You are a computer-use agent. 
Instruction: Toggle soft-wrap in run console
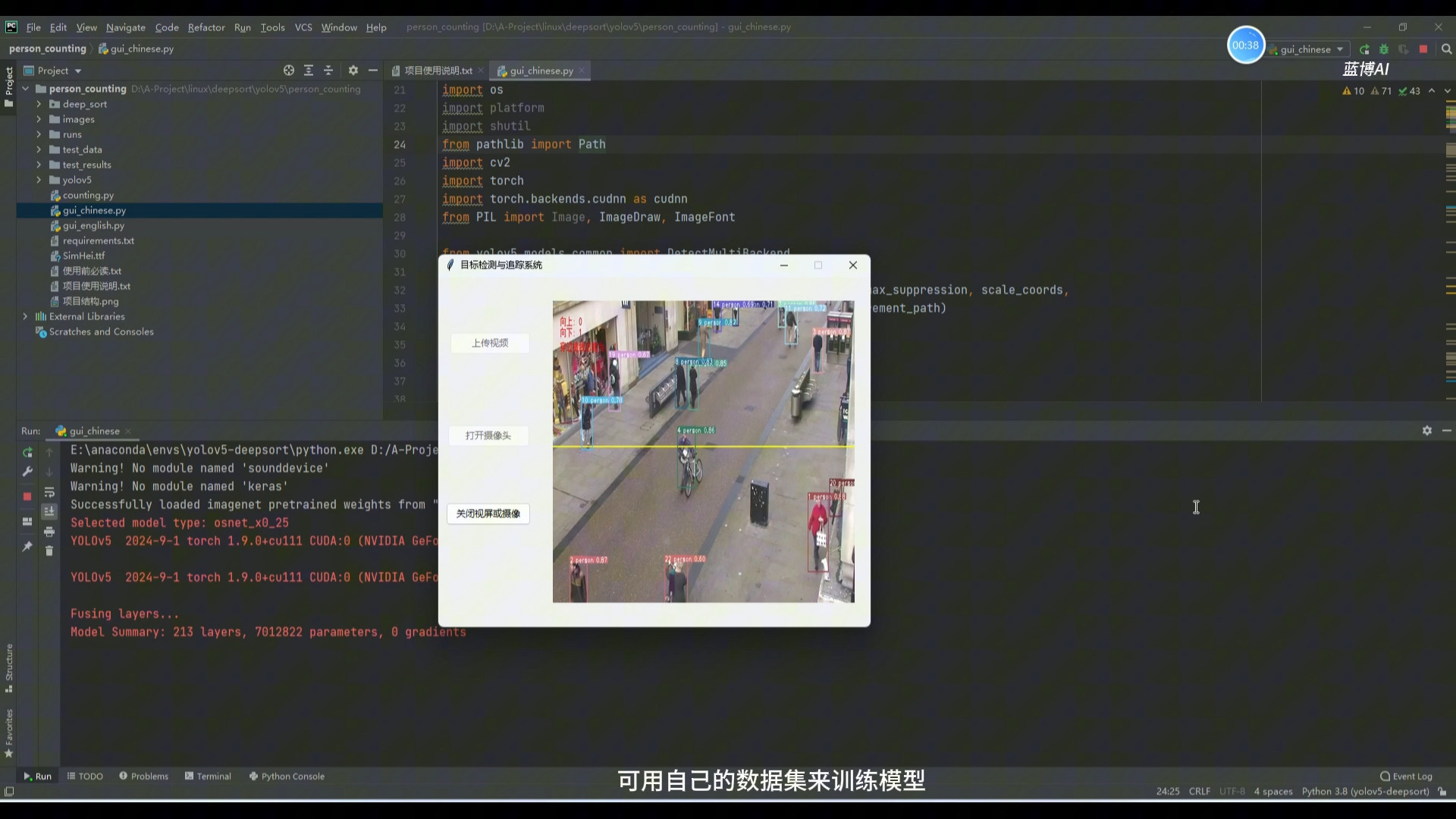tap(49, 493)
